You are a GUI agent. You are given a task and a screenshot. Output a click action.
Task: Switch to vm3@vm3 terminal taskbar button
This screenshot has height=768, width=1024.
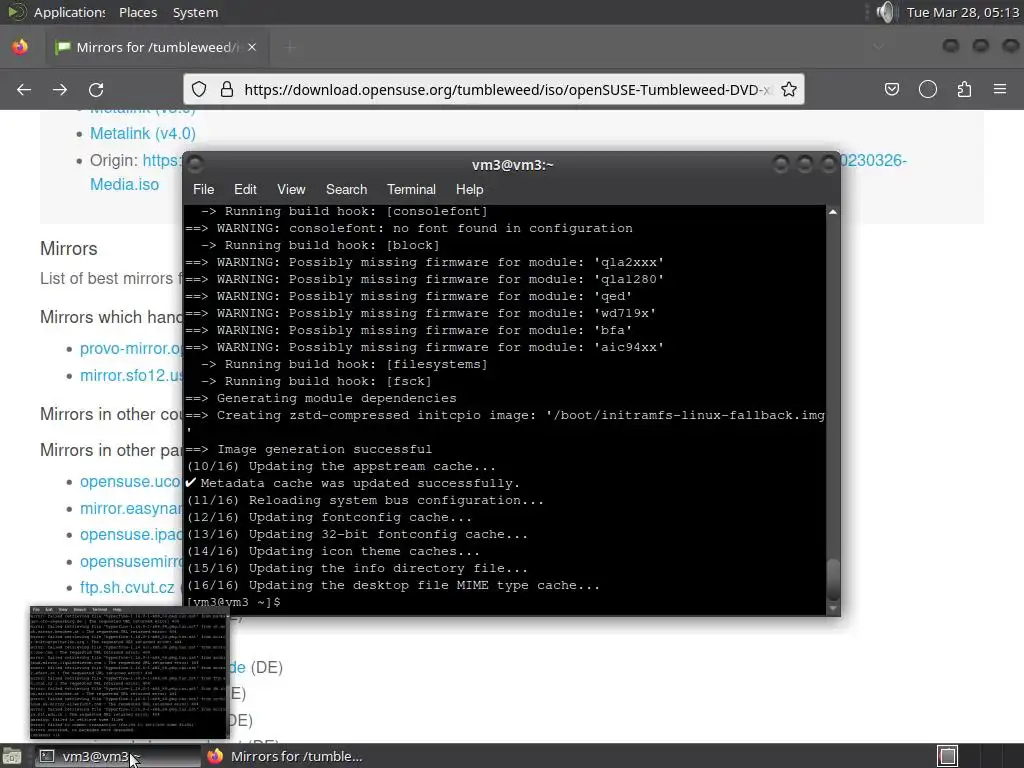[x=117, y=756]
